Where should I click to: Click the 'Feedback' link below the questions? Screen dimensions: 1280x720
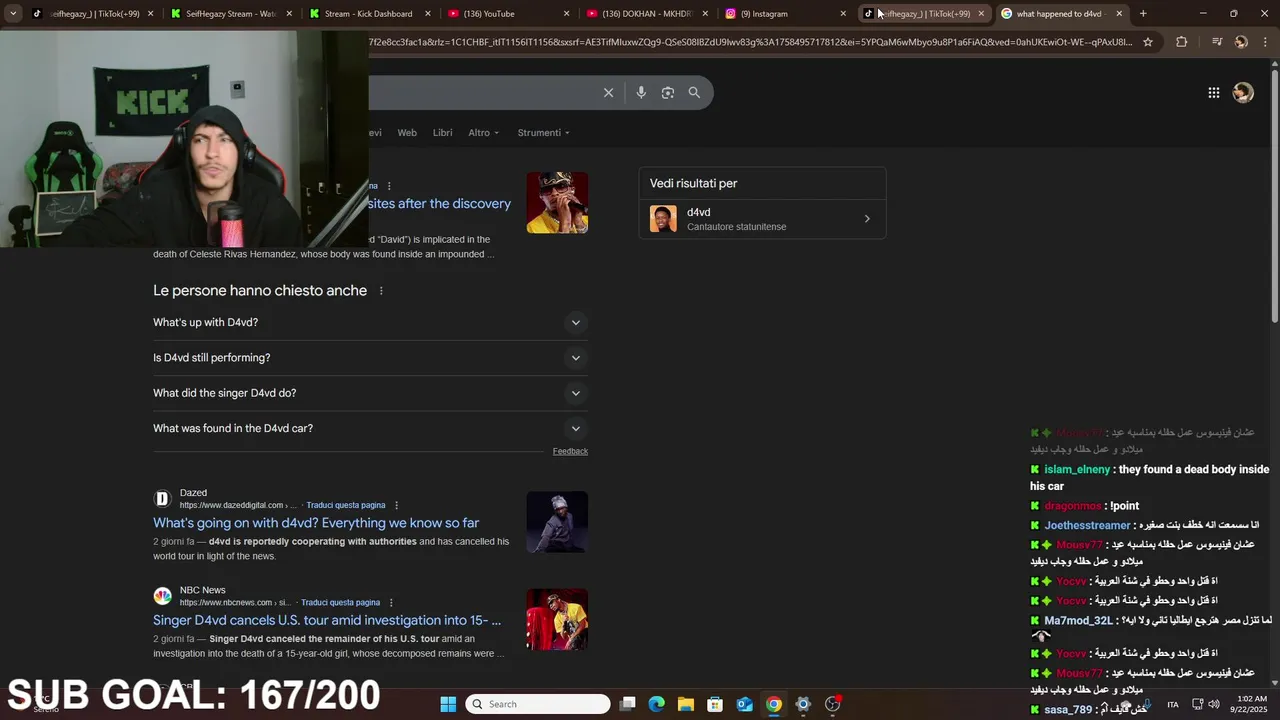pos(570,451)
